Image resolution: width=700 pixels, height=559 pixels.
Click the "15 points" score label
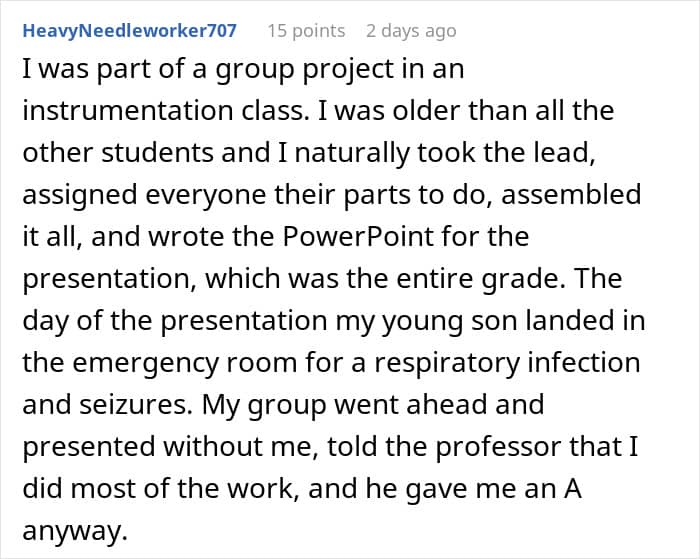click(306, 30)
